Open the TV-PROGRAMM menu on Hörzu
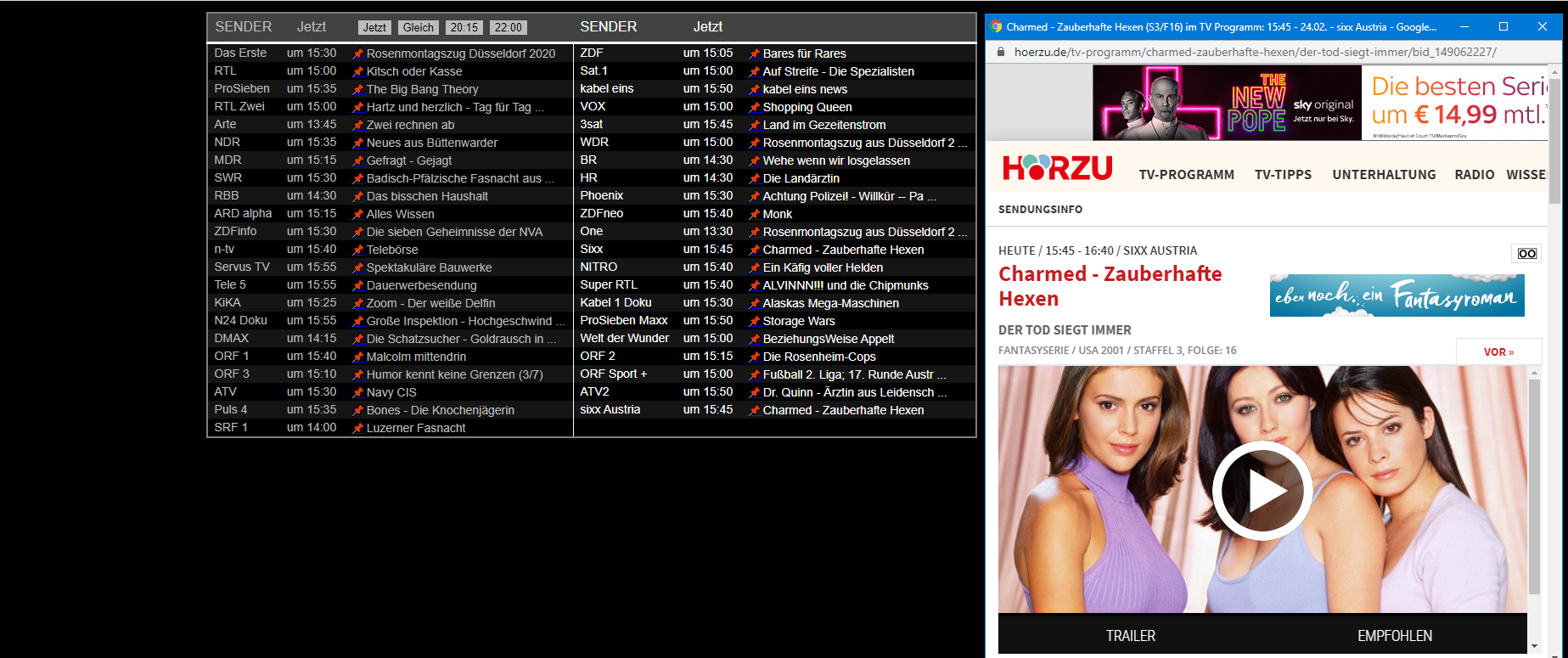Screen dimensions: 1568x658 point(1187,174)
